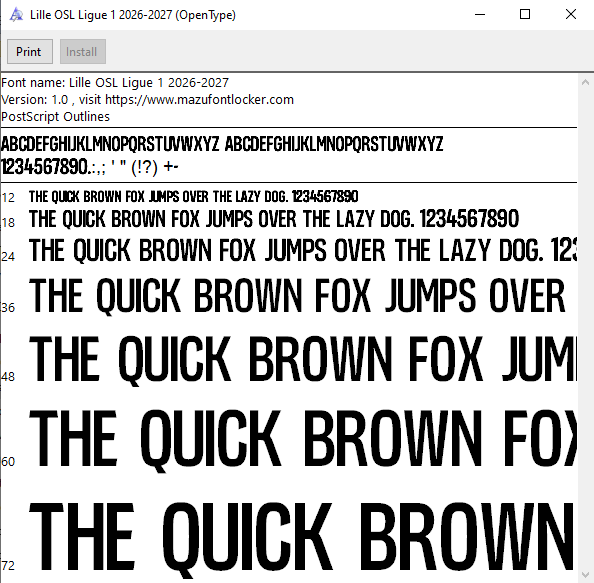Click the greyed-out Install button
The width and height of the screenshot is (594, 583).
coord(83,52)
